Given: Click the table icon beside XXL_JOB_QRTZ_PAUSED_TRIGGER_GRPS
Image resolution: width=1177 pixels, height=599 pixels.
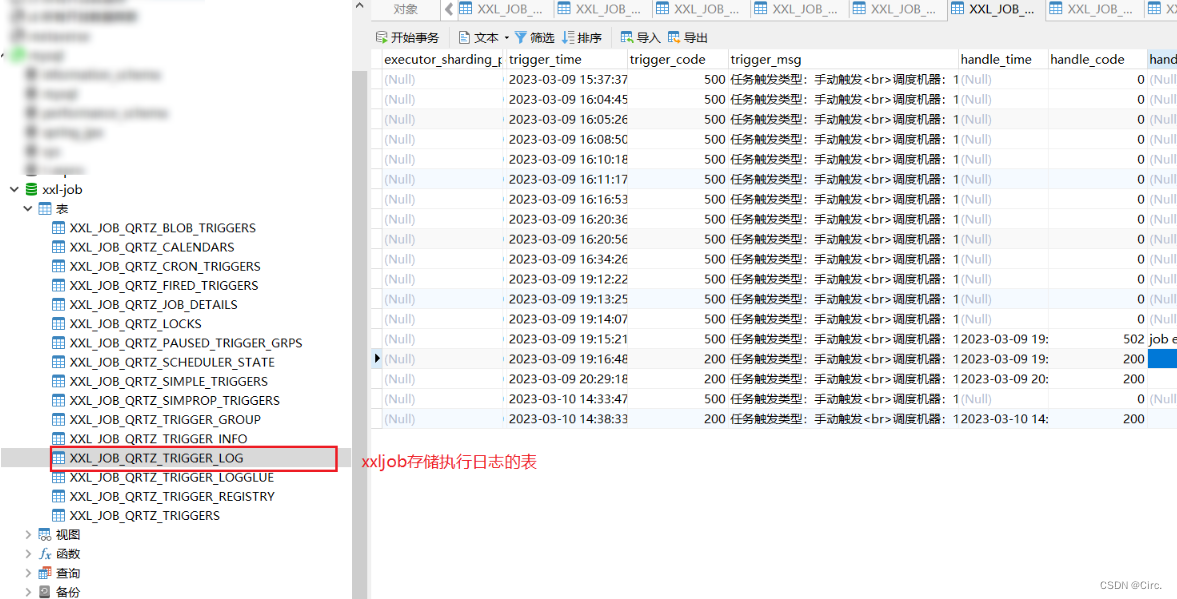Looking at the screenshot, I should click(59, 343).
